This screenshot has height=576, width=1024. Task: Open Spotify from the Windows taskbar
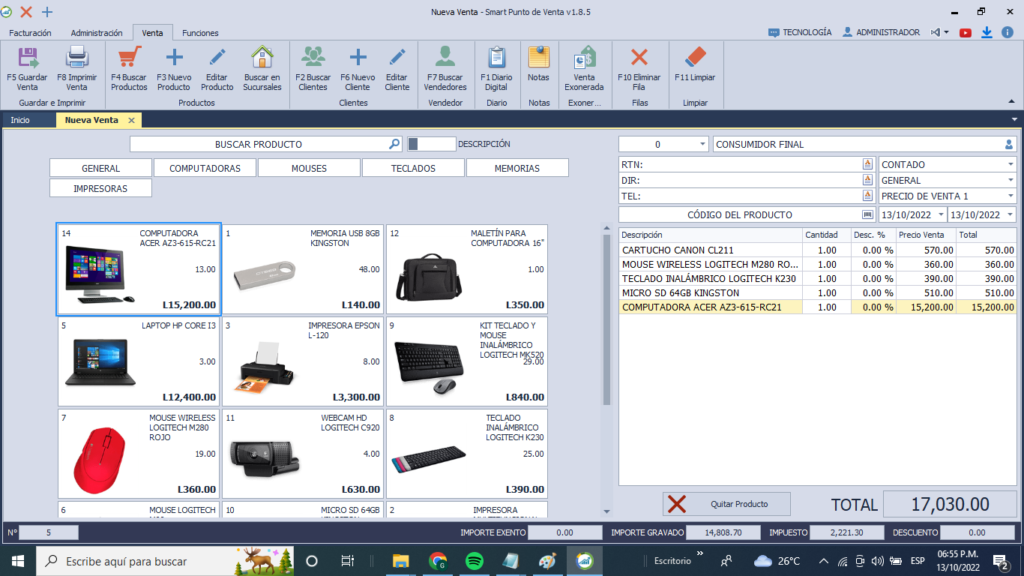click(x=474, y=561)
